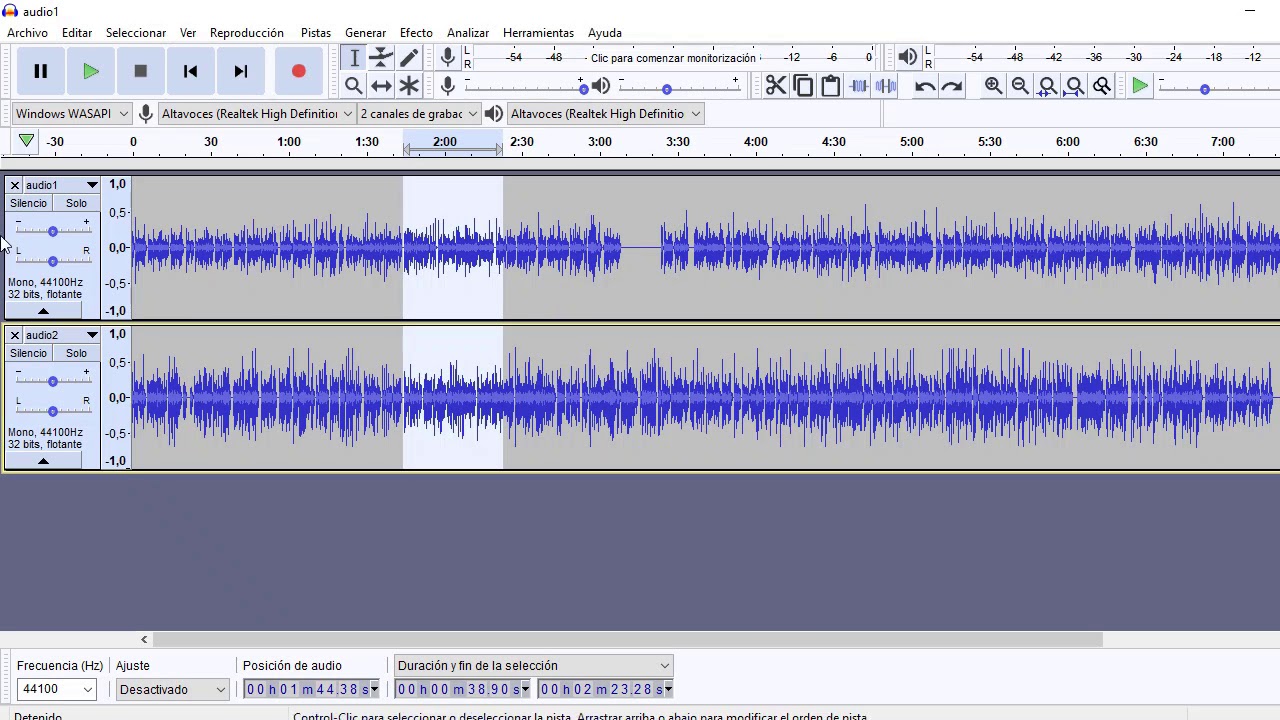This screenshot has width=1280, height=720.
Task: Click Clic para comenzar monitorización meter
Action: tap(672, 58)
